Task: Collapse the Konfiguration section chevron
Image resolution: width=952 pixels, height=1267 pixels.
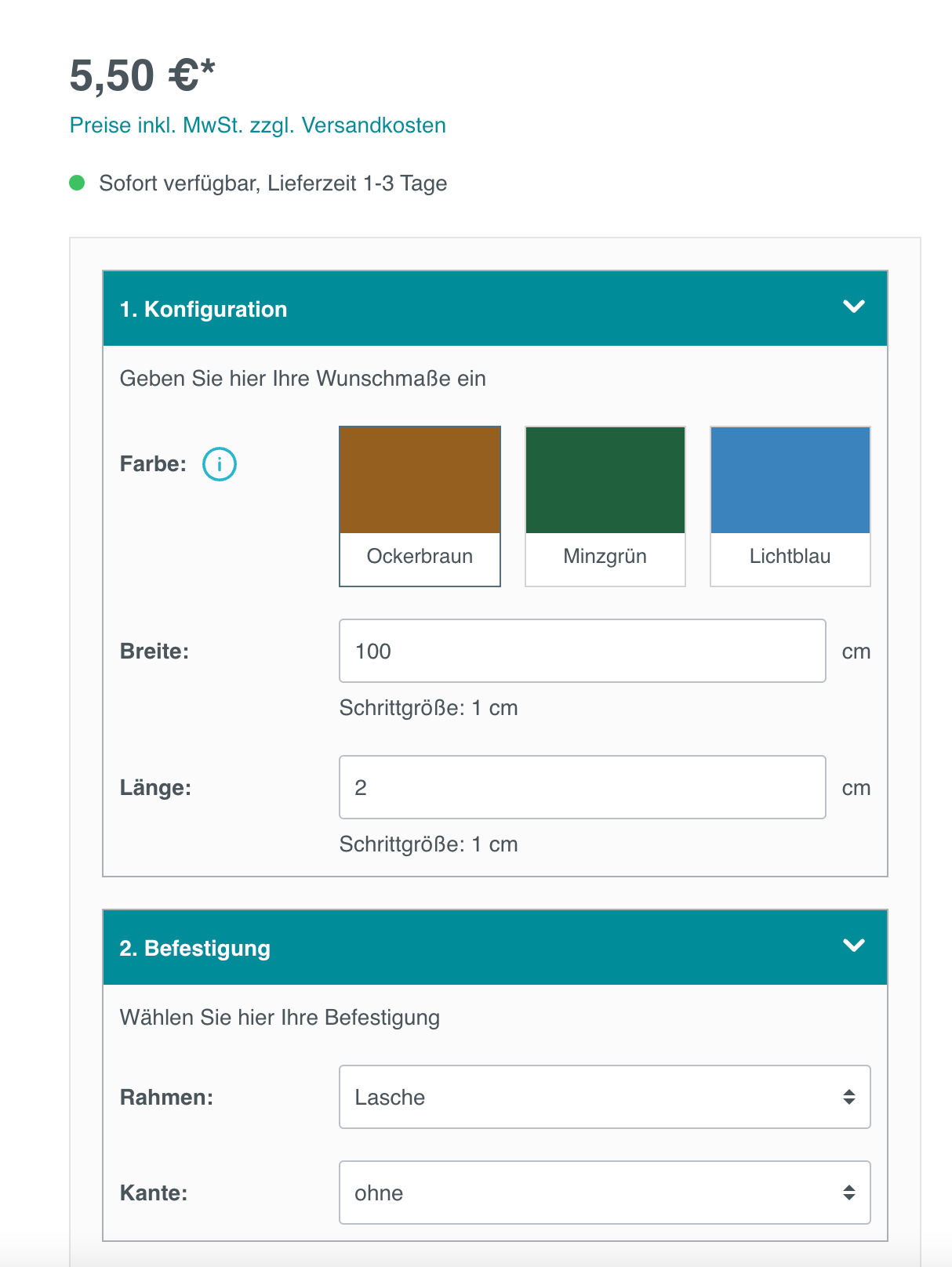Action: coord(853,307)
